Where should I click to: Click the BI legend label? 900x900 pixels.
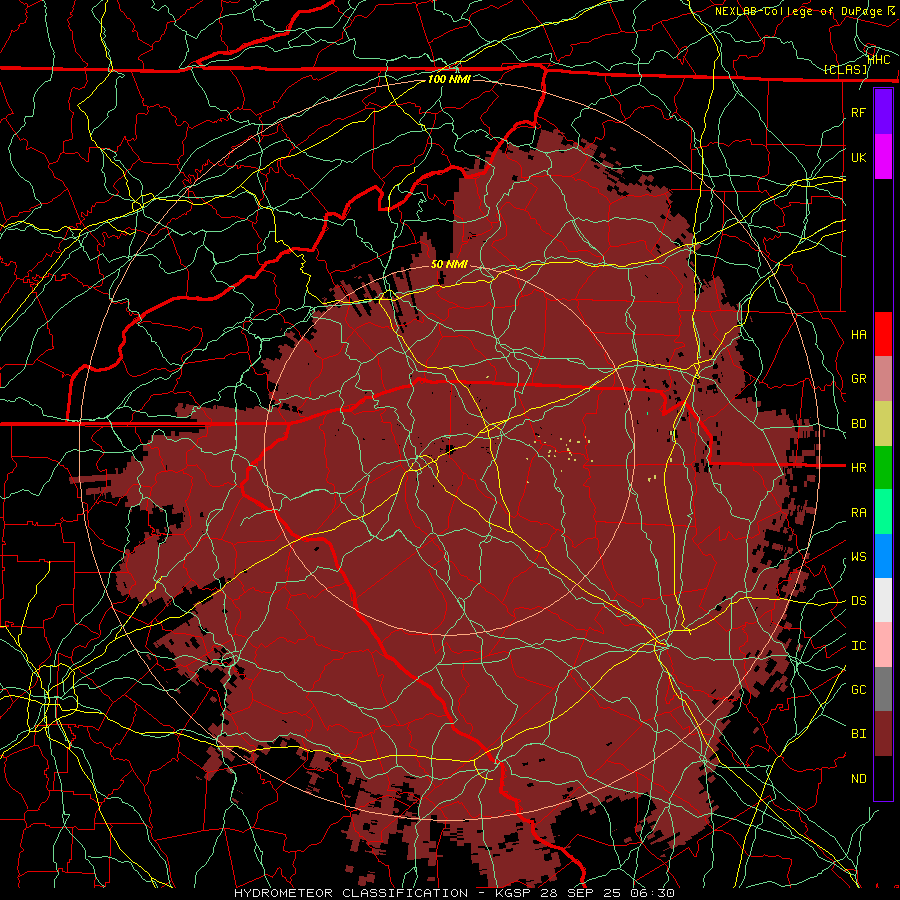coord(858,734)
